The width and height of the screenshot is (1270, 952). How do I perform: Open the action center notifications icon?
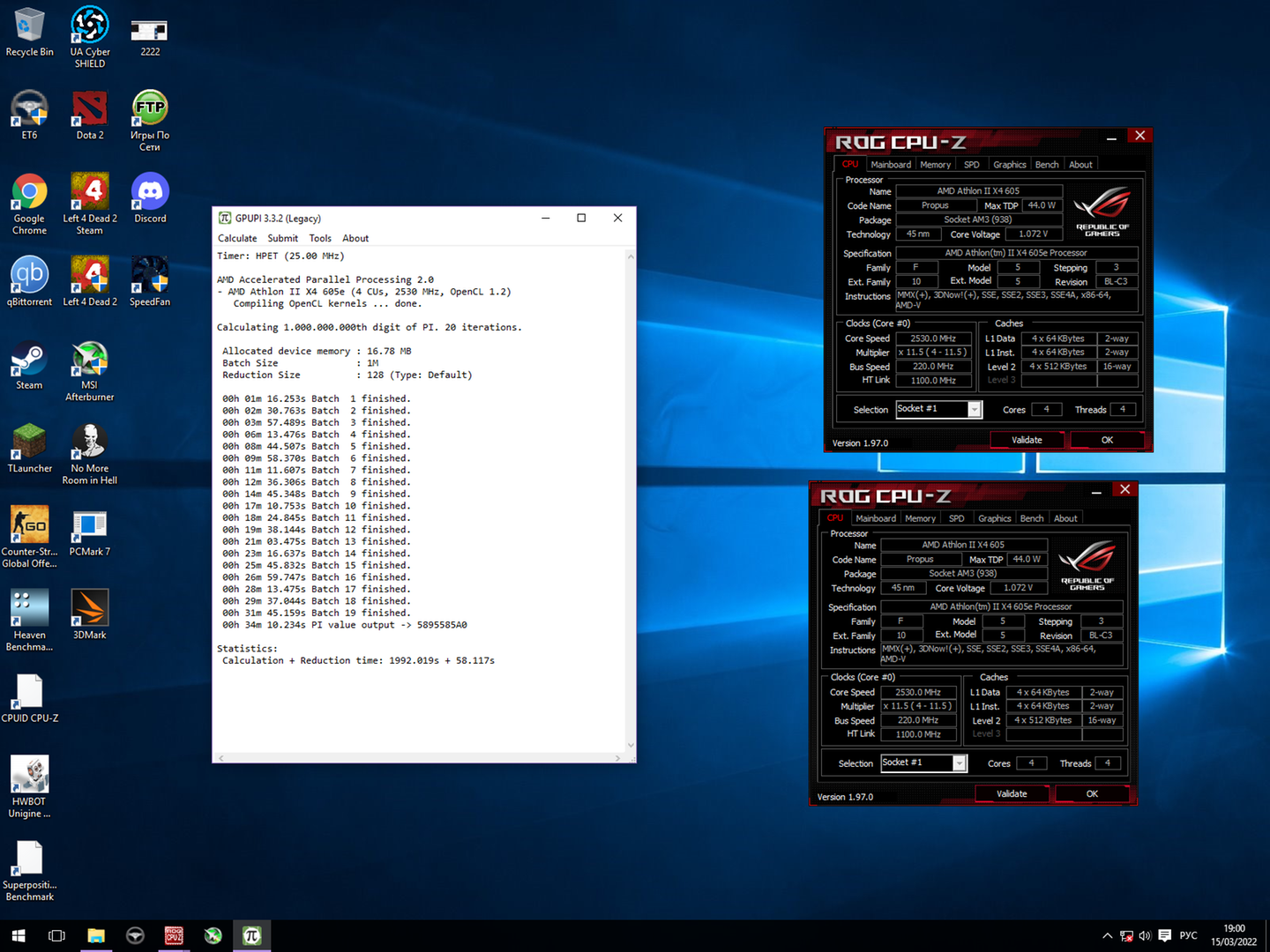[x=1164, y=935]
